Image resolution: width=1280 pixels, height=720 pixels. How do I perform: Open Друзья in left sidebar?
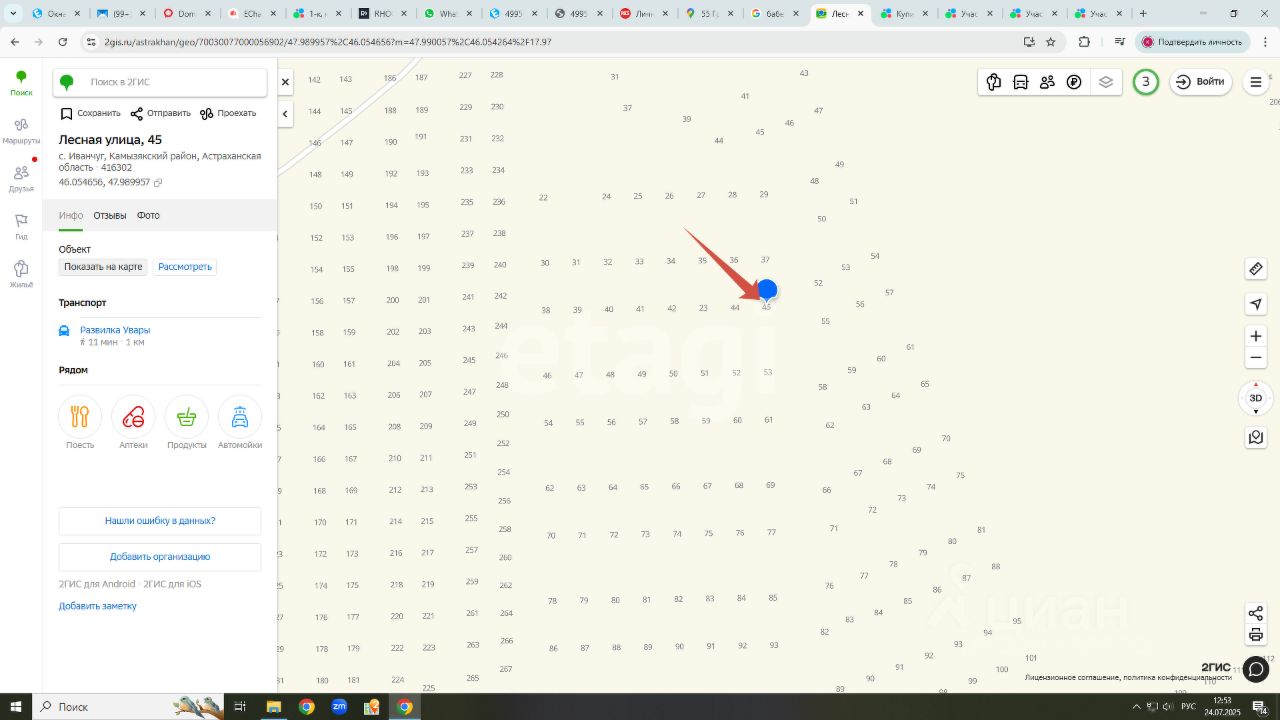[21, 179]
